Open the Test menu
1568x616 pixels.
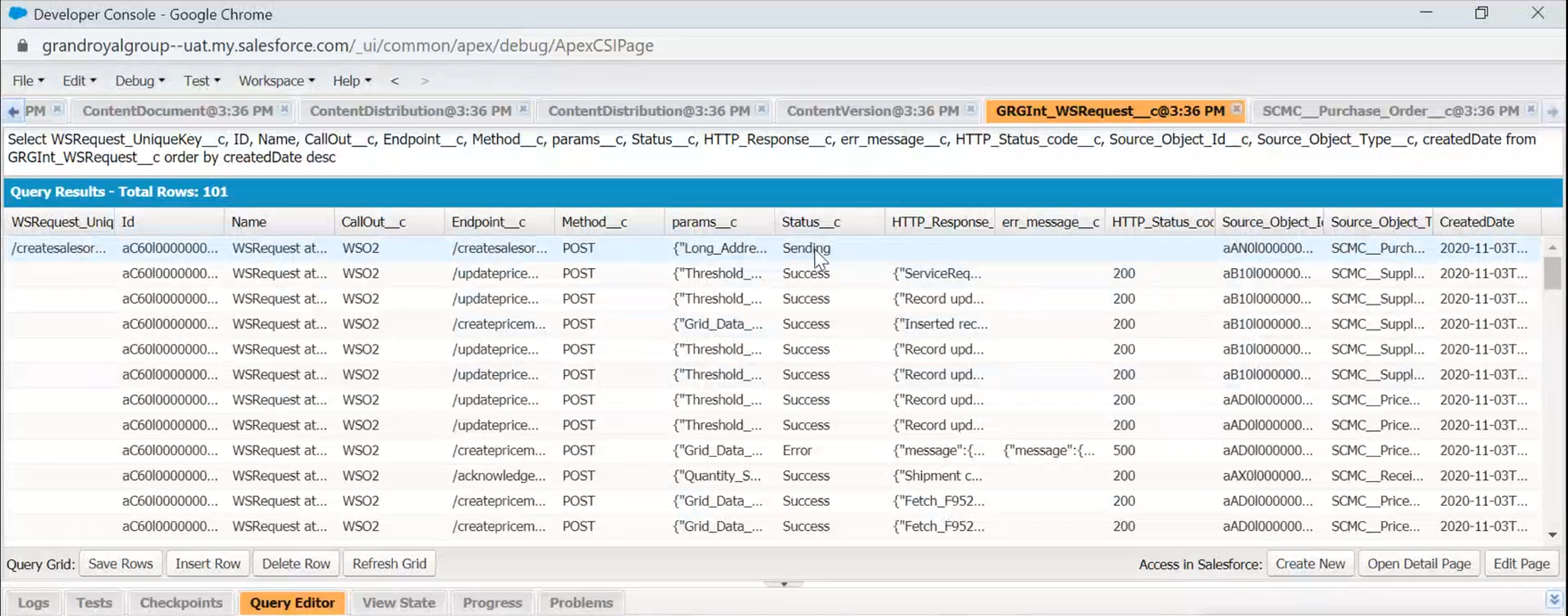pyautogui.click(x=202, y=80)
